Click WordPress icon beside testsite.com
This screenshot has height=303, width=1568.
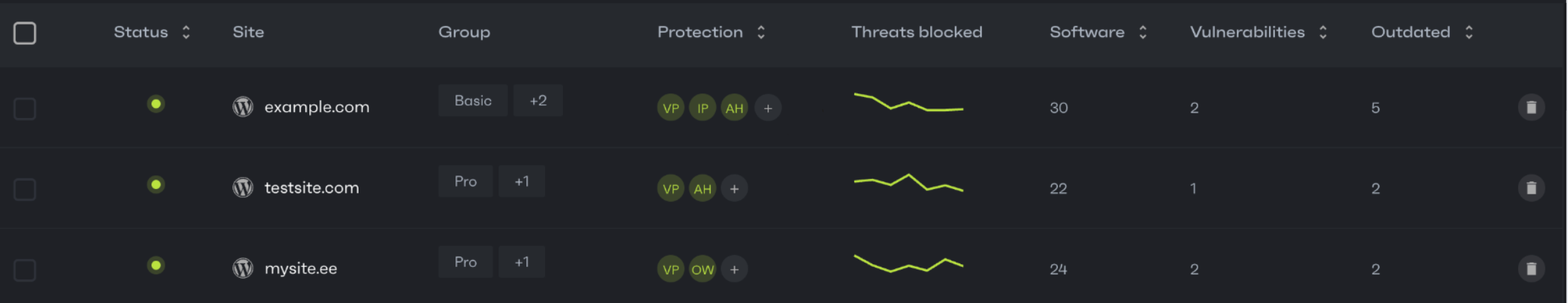tap(242, 188)
